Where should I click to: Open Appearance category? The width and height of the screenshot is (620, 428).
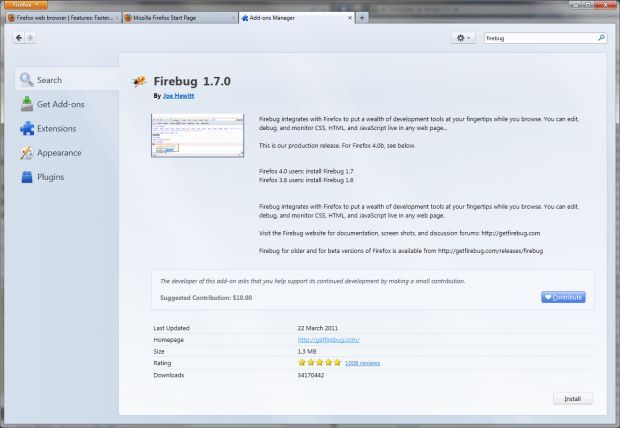coord(66,153)
